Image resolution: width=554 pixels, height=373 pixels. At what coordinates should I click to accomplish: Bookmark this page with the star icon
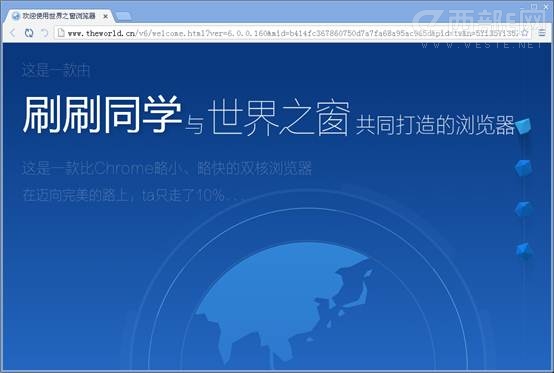tap(525, 33)
